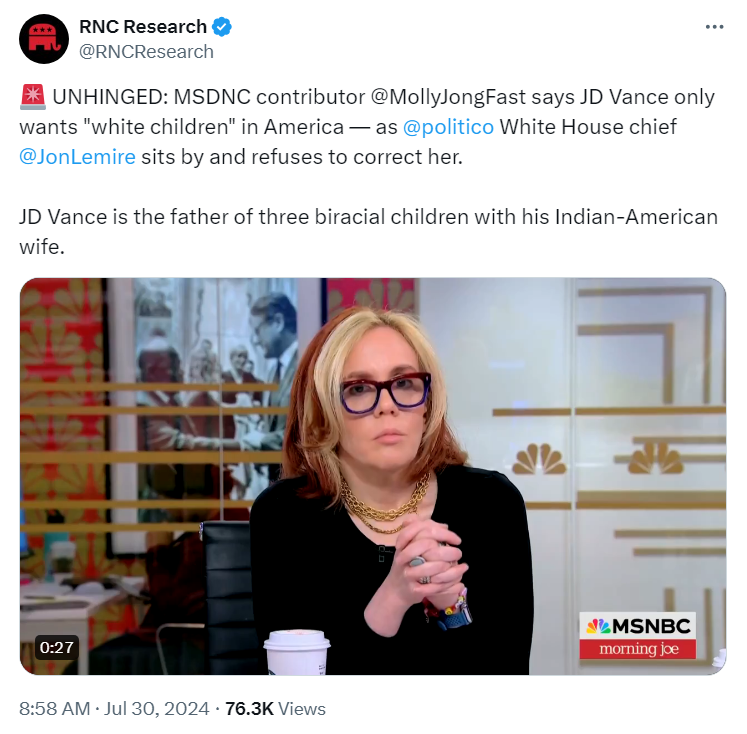Open the @JonLemire mention link
The image size is (747, 734).
[77, 157]
